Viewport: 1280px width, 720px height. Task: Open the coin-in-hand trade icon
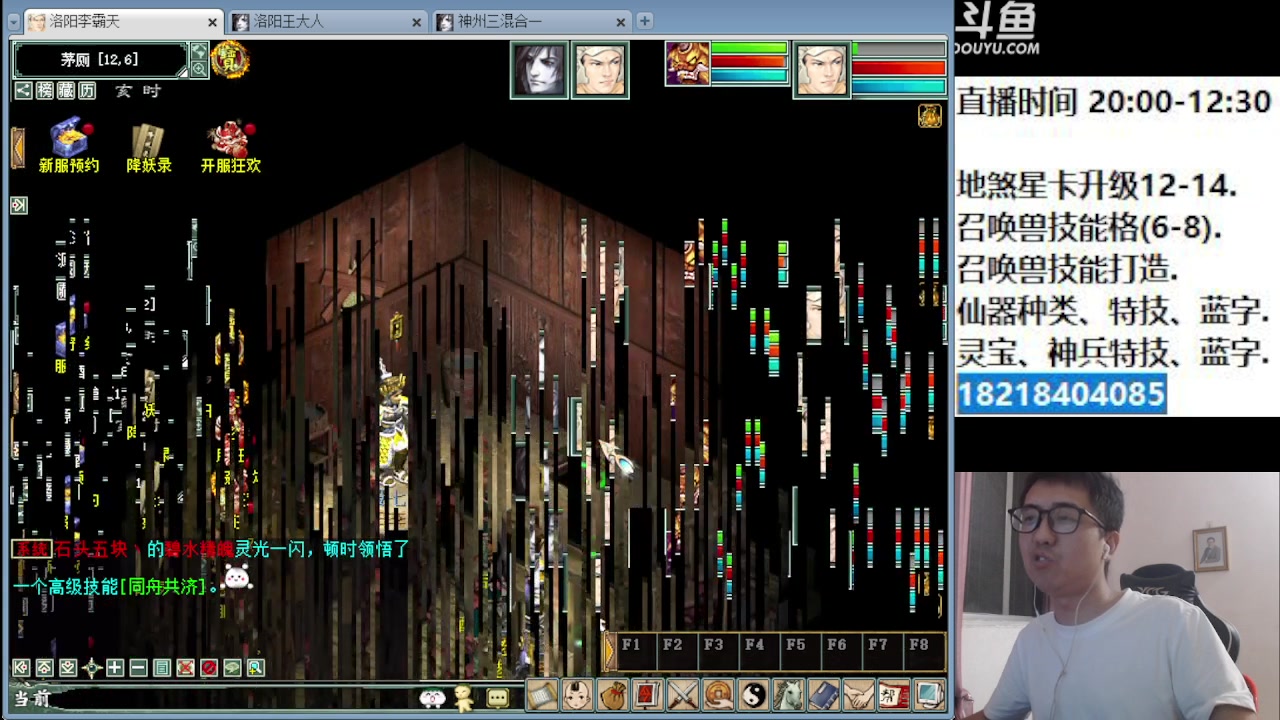coord(718,694)
